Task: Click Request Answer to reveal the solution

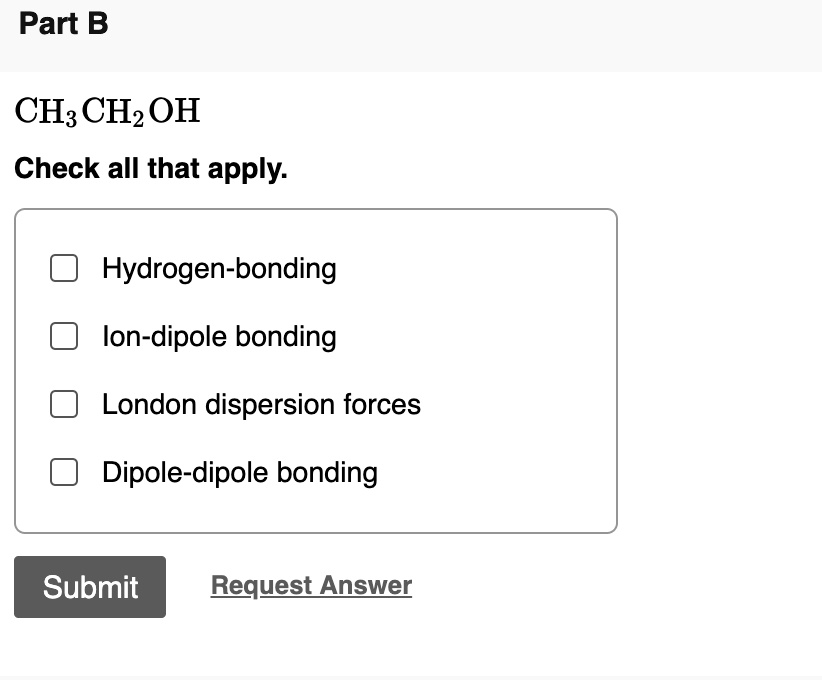Action: 310,585
